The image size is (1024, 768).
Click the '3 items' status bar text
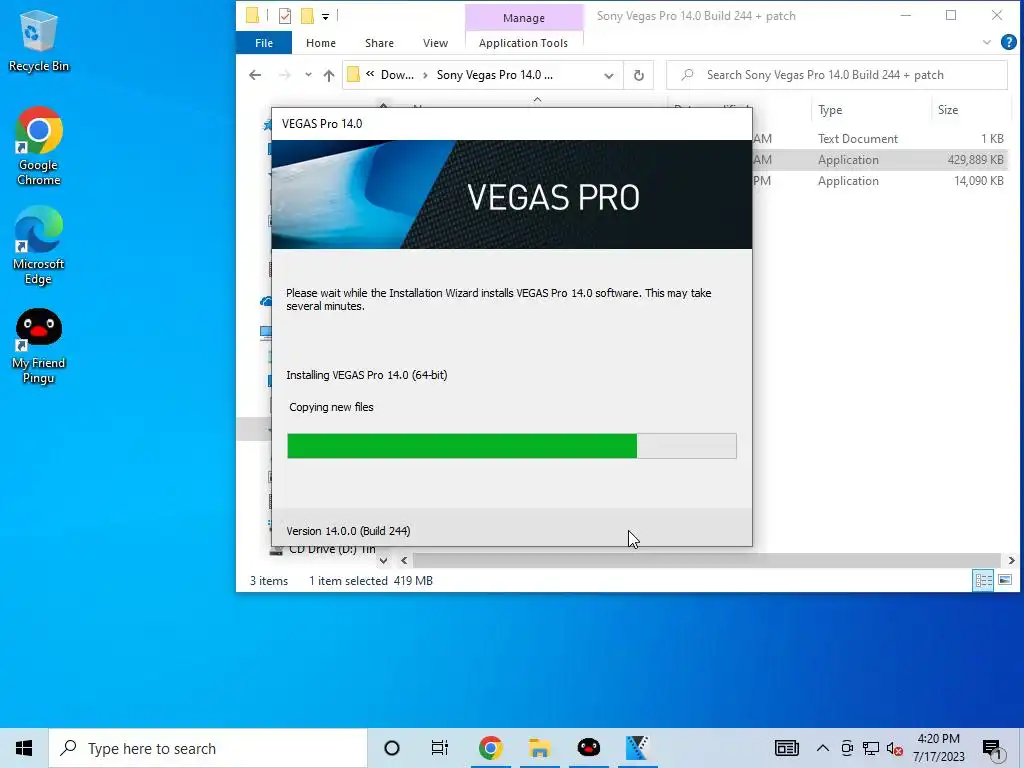(x=268, y=581)
